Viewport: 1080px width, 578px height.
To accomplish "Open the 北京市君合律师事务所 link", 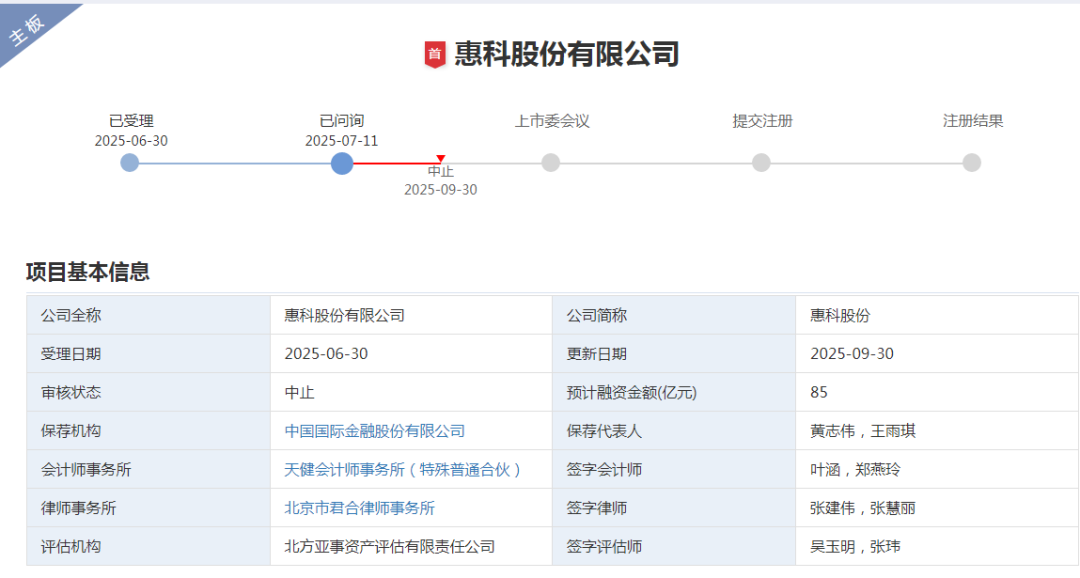I will tap(360, 508).
